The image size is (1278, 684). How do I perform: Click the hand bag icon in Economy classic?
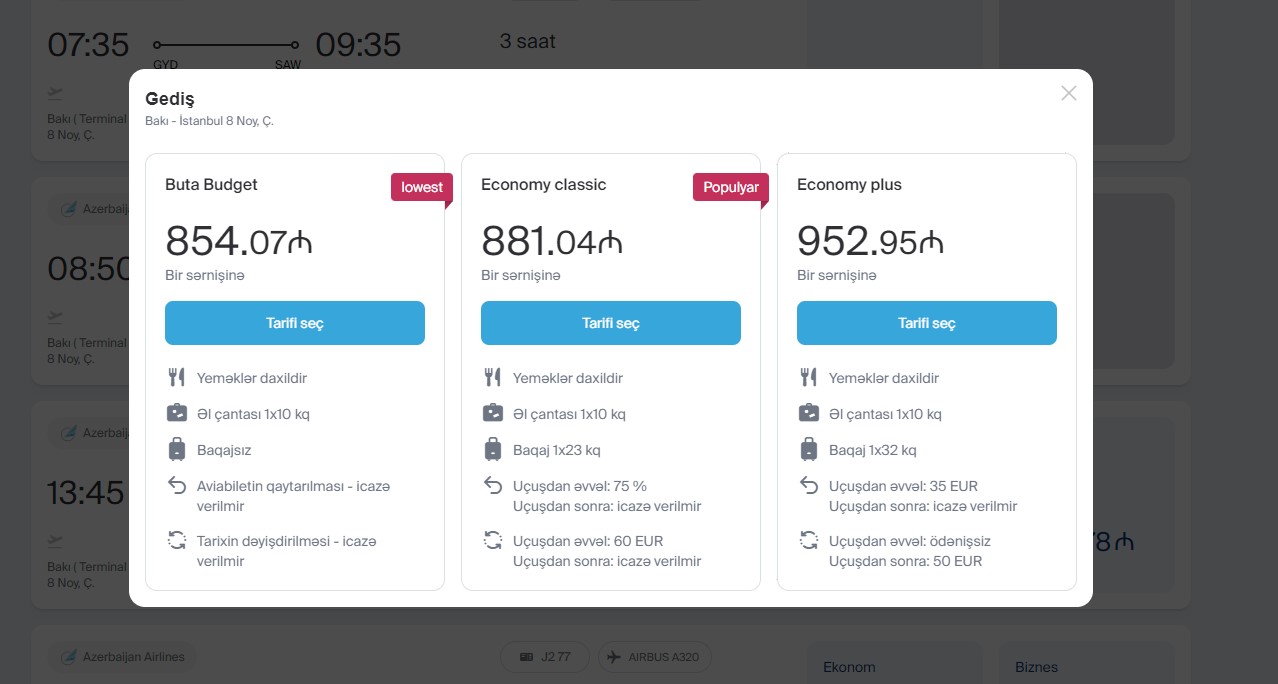493,413
